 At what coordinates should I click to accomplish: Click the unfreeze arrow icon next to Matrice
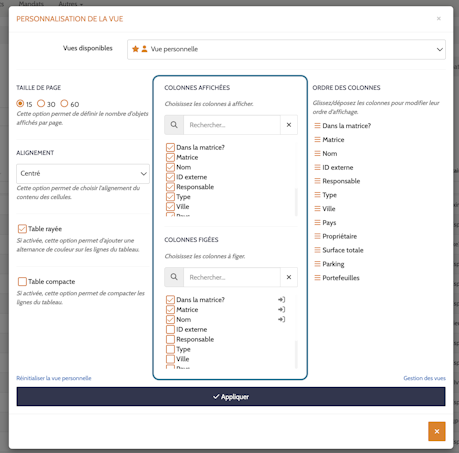pos(281,310)
